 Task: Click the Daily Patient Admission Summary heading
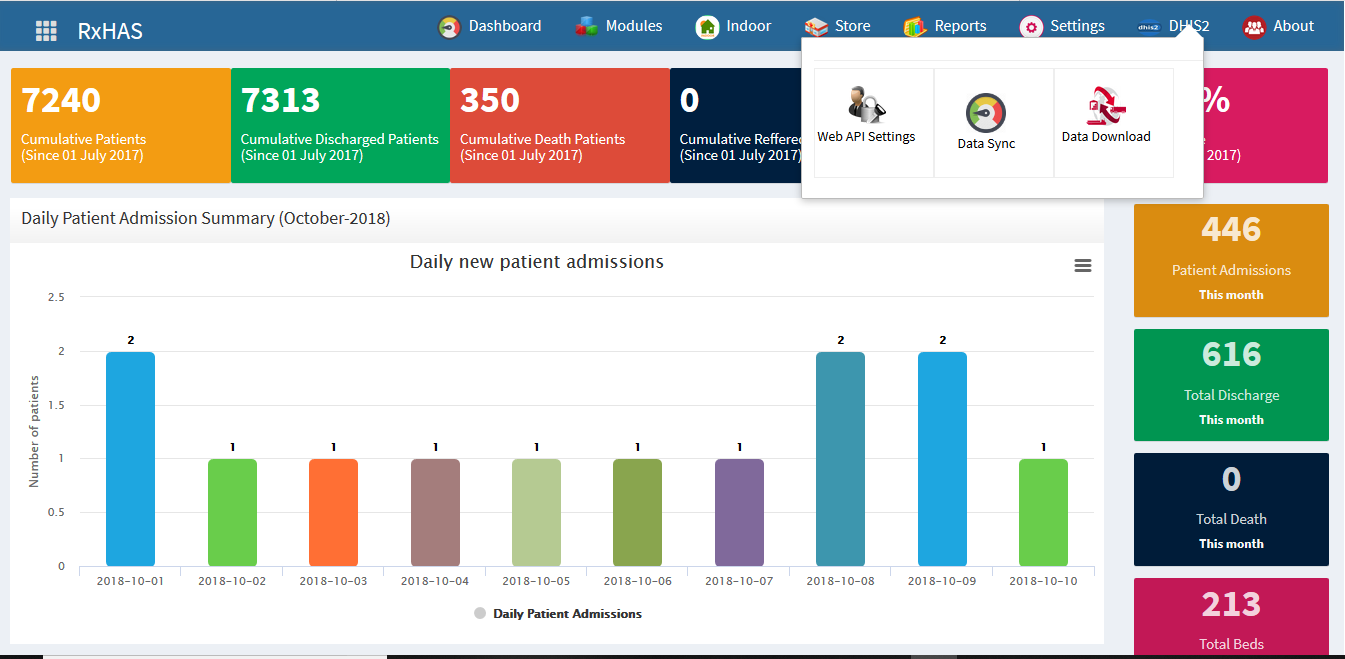pyautogui.click(x=206, y=218)
